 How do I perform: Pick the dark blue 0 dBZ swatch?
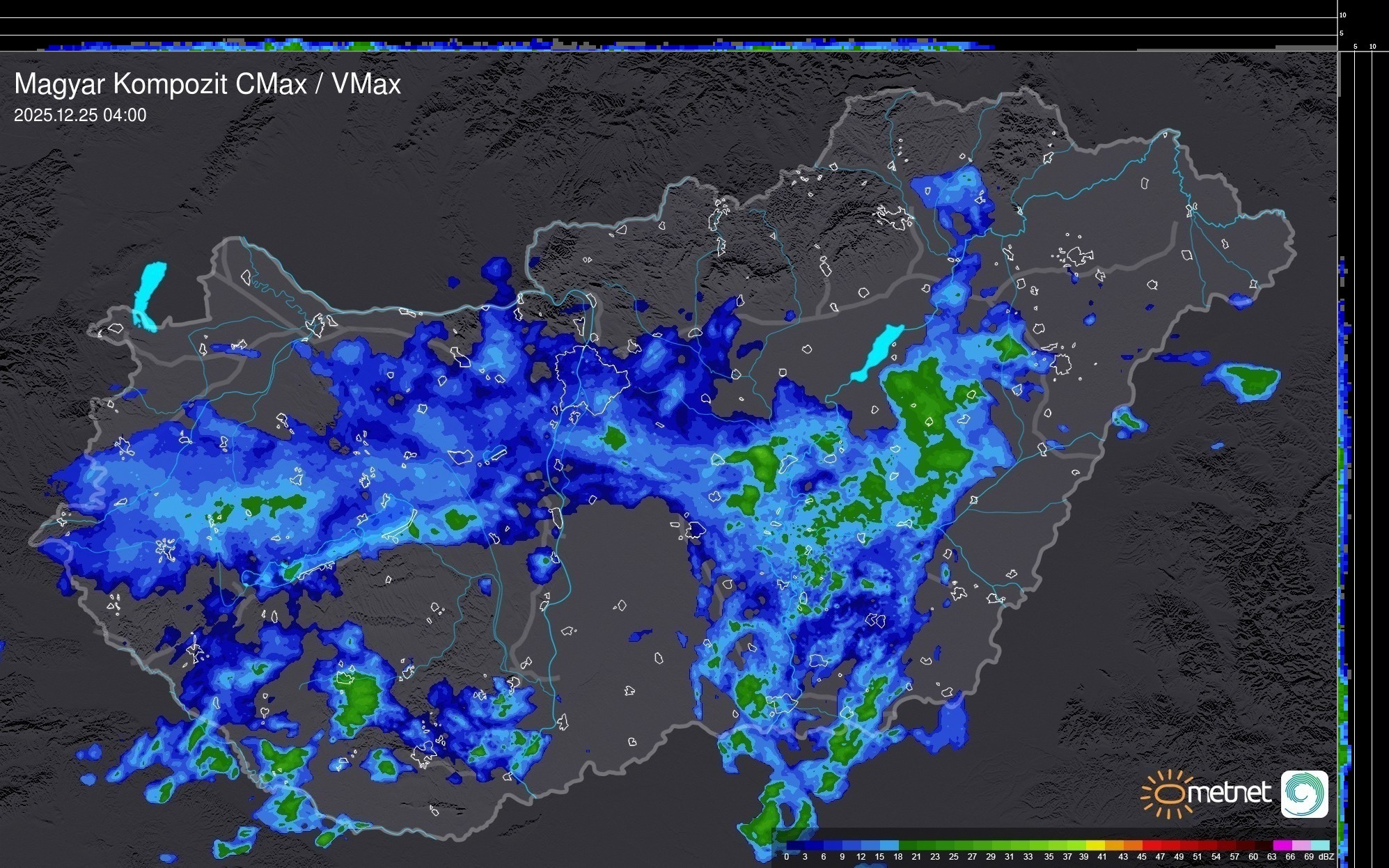click(796, 846)
